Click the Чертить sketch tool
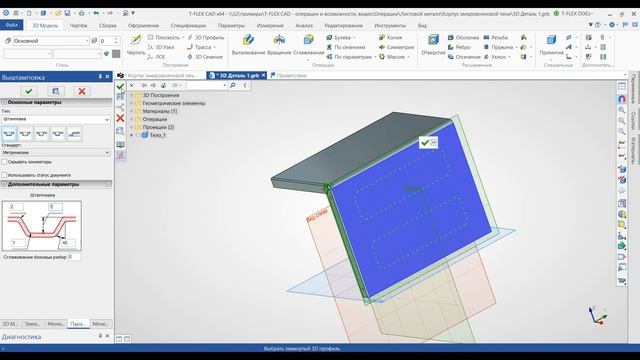The height and width of the screenshot is (360, 640). pos(136,45)
